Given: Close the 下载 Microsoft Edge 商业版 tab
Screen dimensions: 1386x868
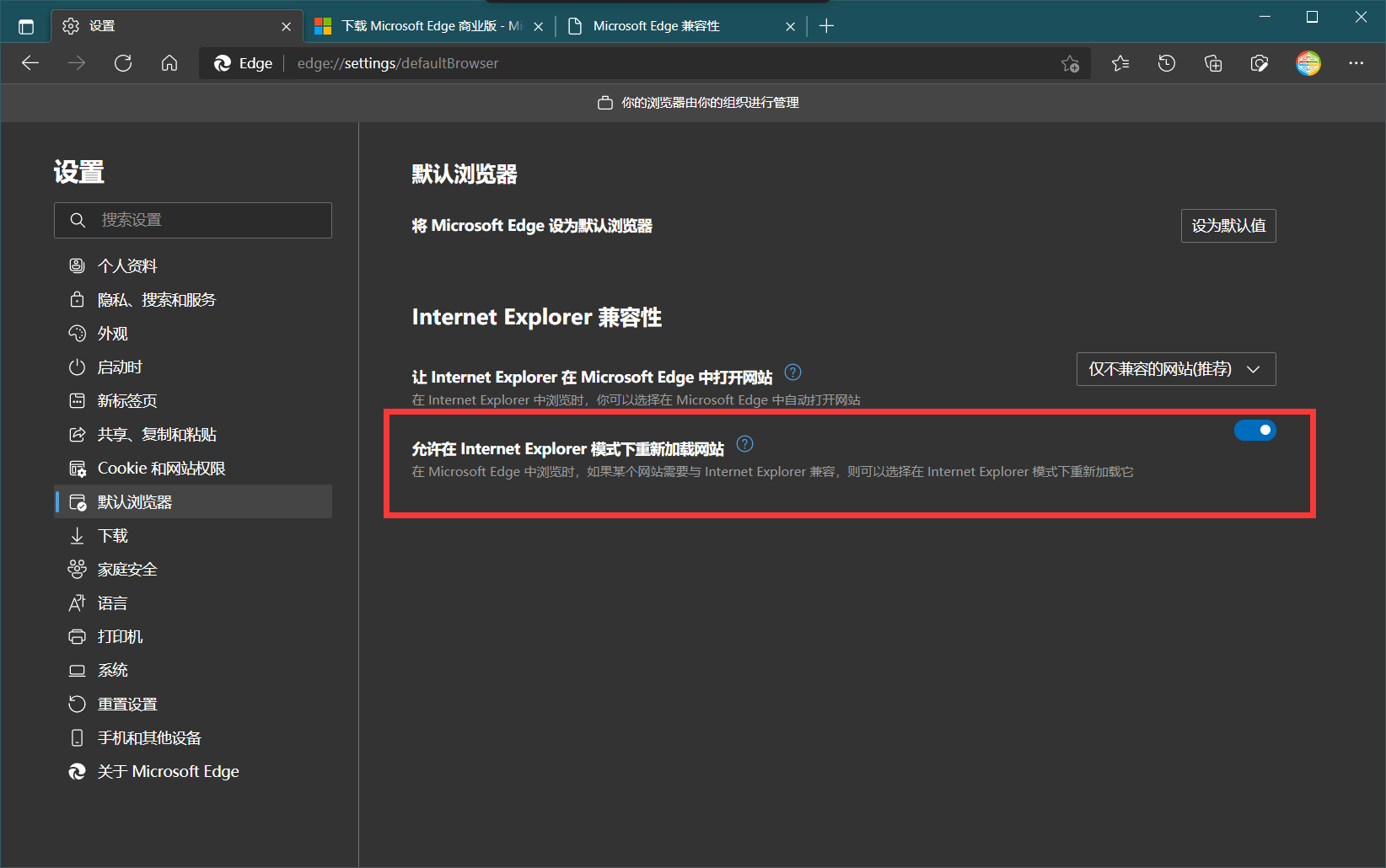Looking at the screenshot, I should (x=539, y=27).
